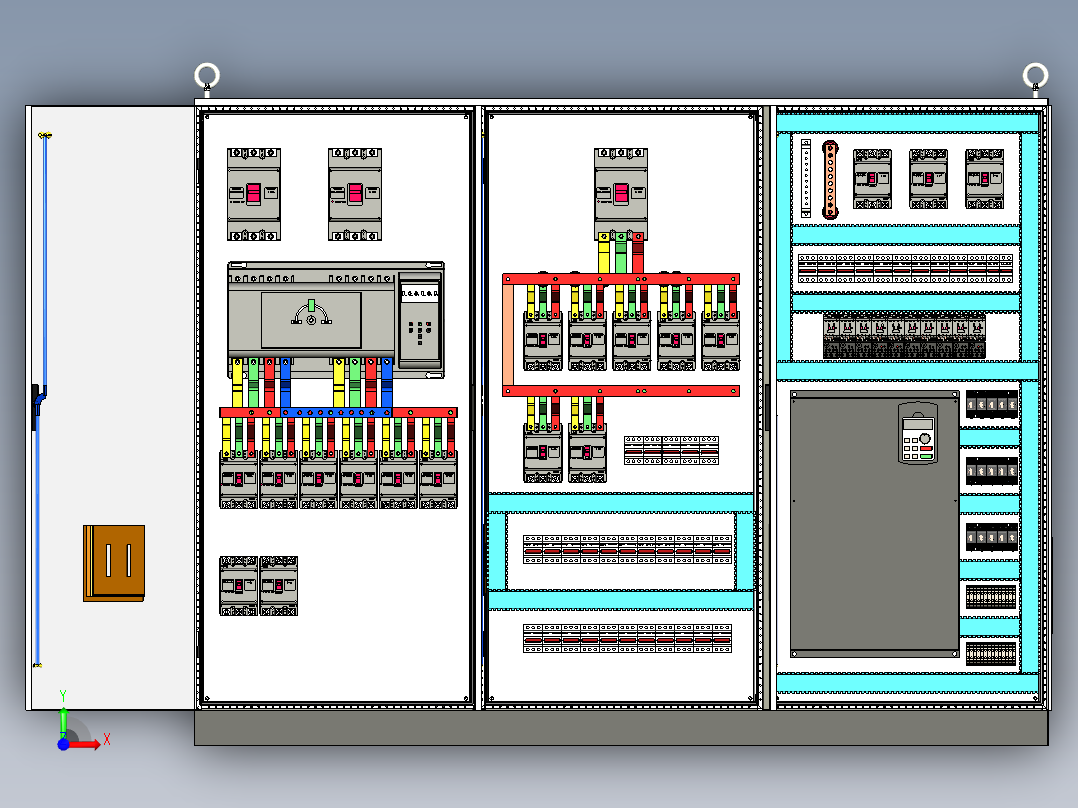Select the leftmost breaker in the six-breaker row
The width and height of the screenshot is (1078, 808).
[x=239, y=479]
